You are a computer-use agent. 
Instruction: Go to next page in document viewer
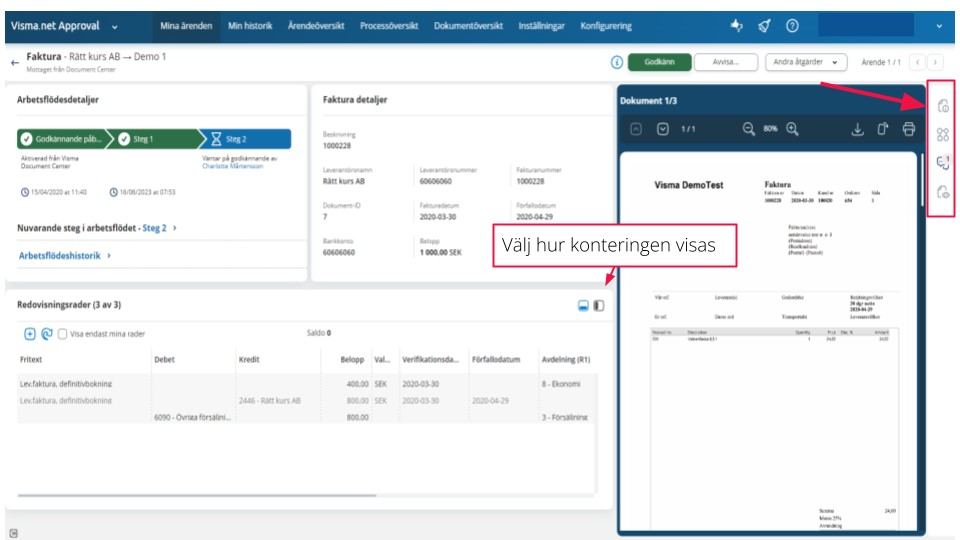click(662, 129)
